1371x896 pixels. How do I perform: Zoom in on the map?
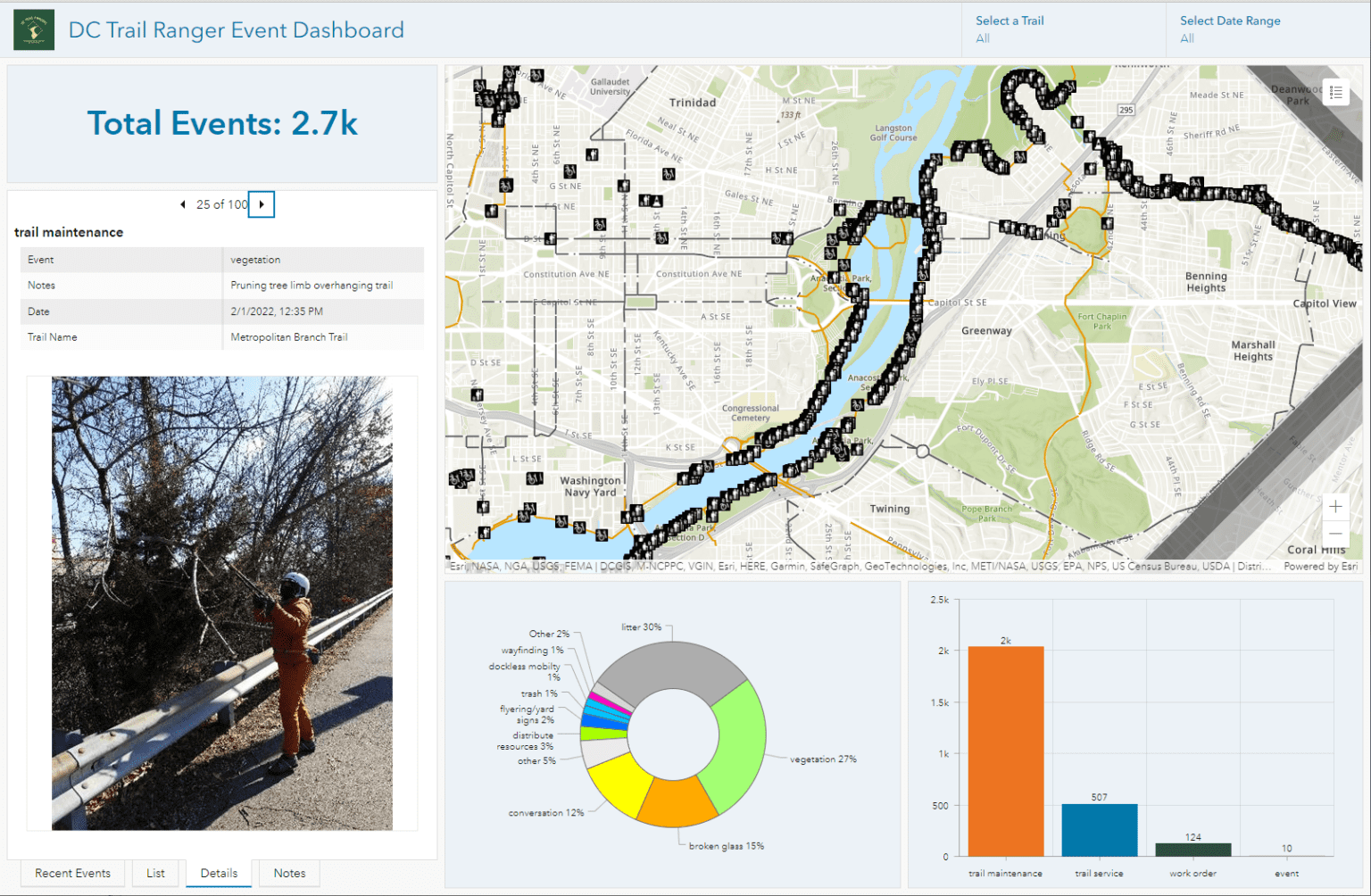(1335, 506)
